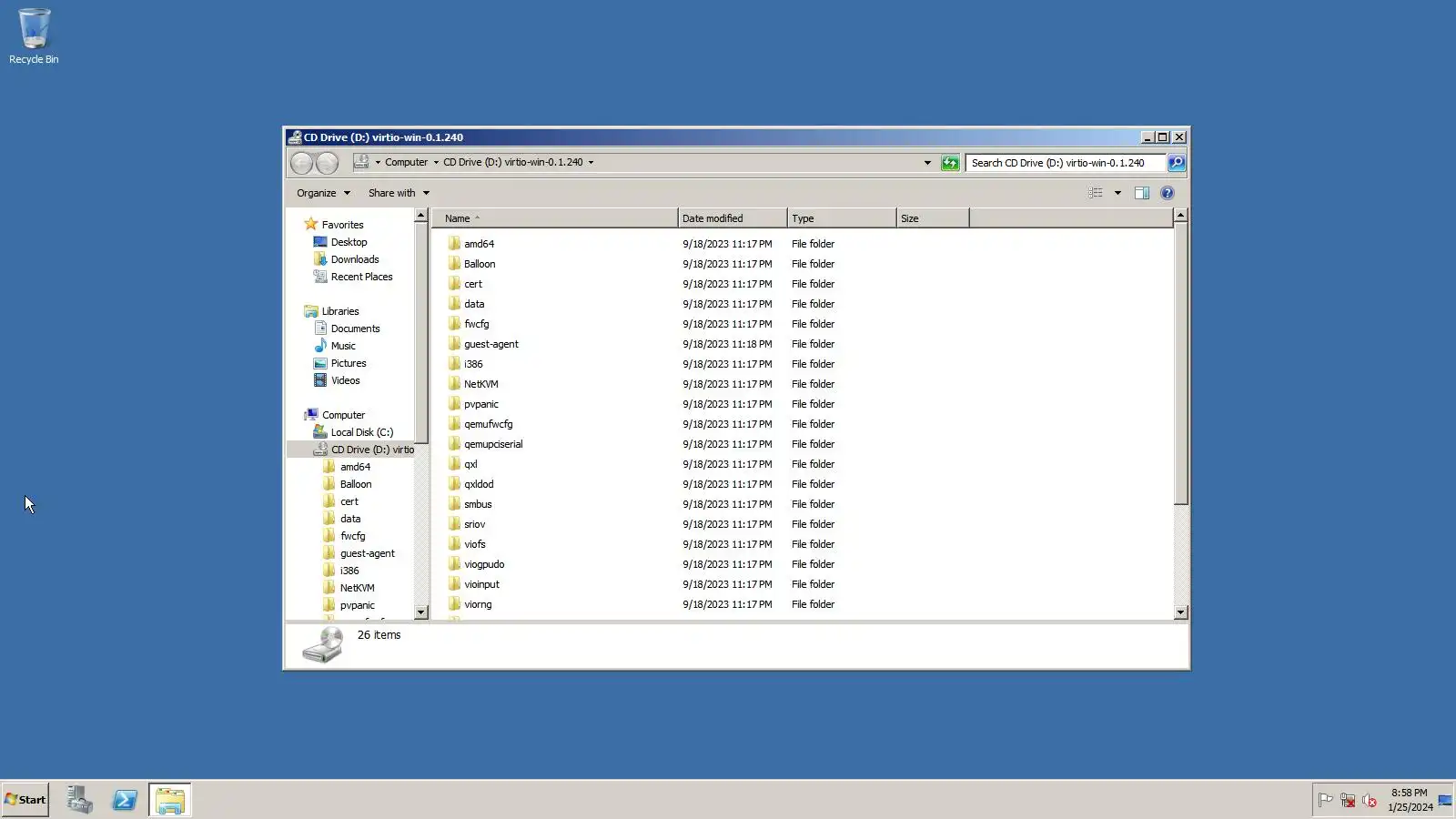
Task: Click the Music library icon in navigation pane
Action: coord(320,345)
